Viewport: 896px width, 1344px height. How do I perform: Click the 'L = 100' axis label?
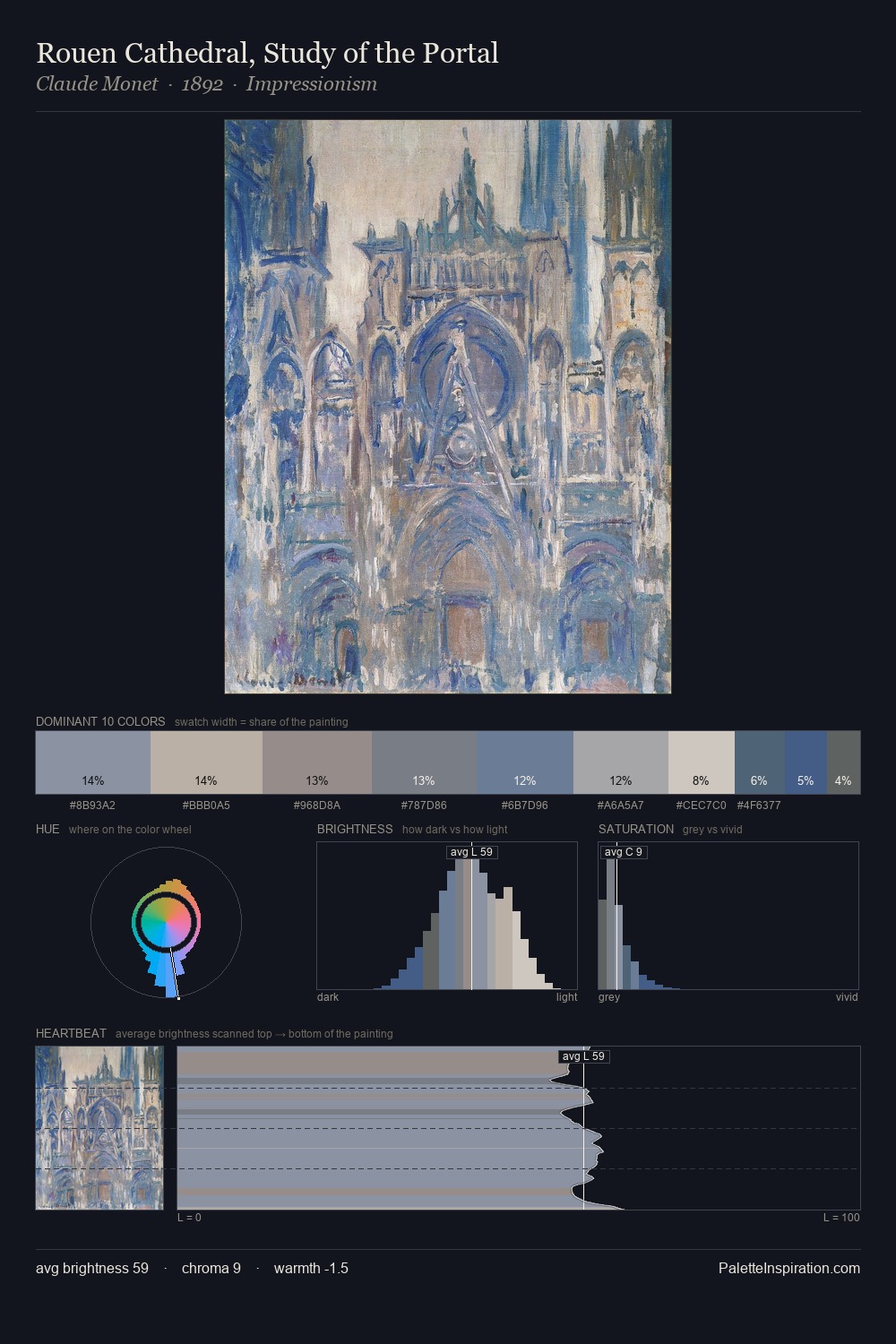click(x=841, y=1218)
